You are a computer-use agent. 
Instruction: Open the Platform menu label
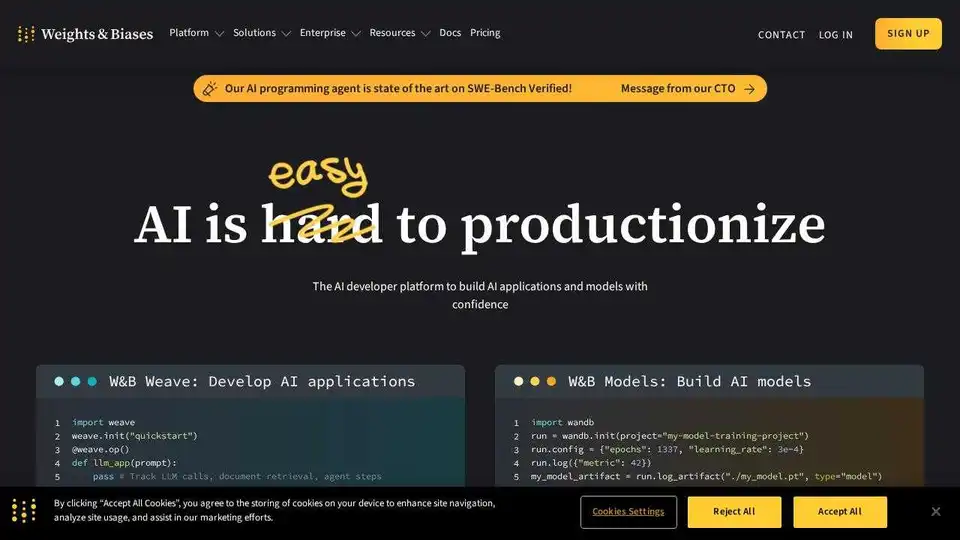189,33
